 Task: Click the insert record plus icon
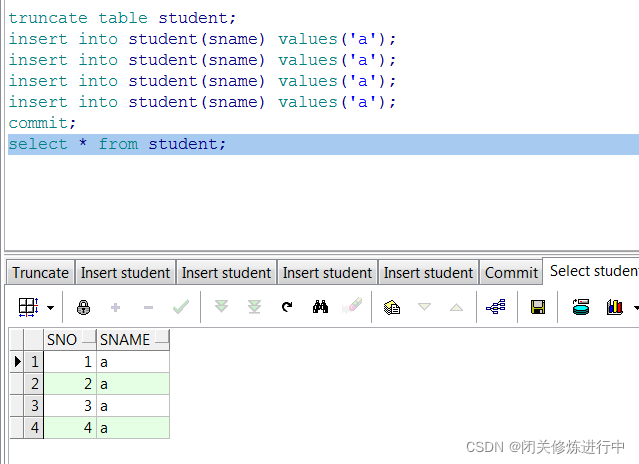pyautogui.click(x=115, y=307)
